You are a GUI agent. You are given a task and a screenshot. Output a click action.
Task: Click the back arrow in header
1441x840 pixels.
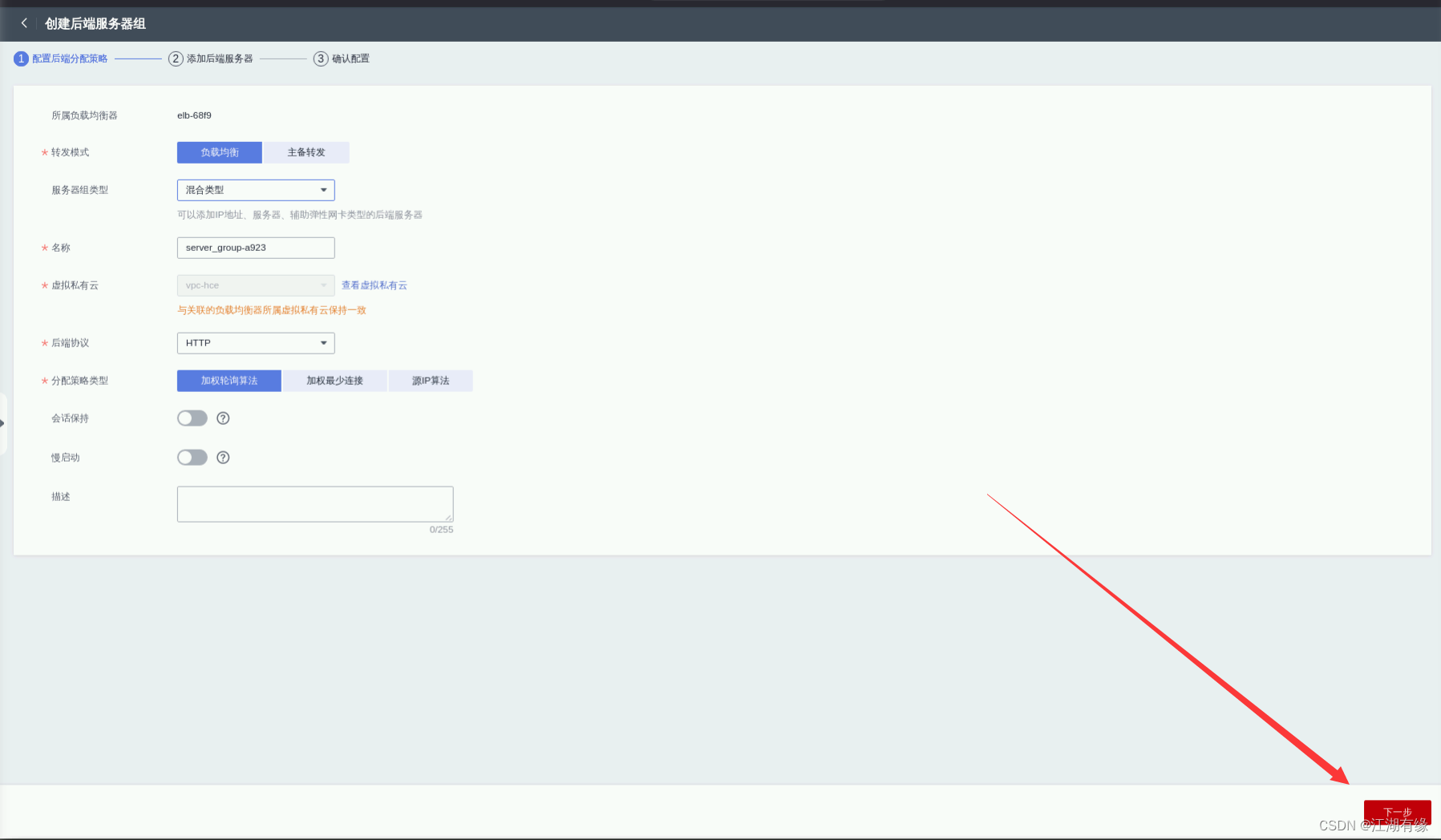click(24, 23)
